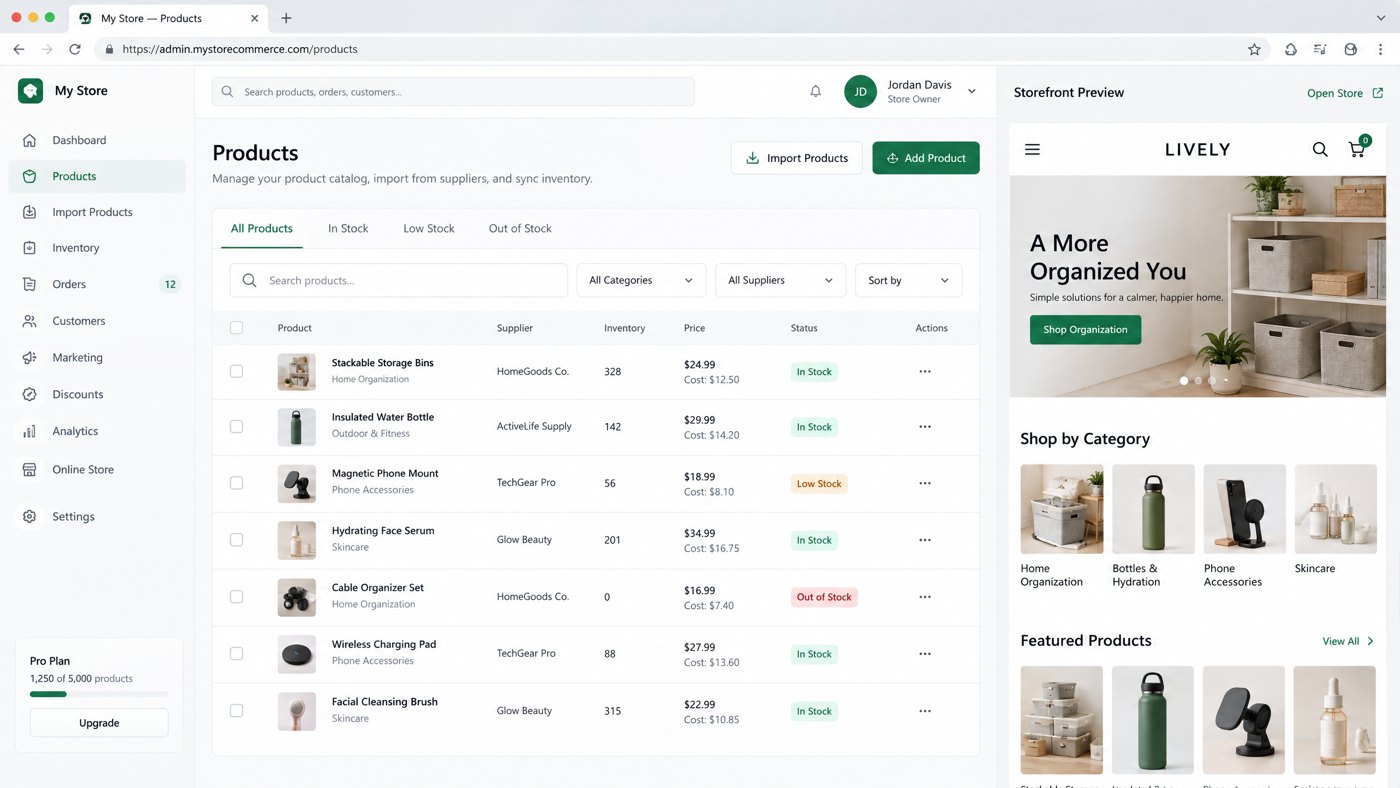1400x788 pixels.
Task: Tick the Hydrating Face Serum checkbox
Action: coord(236,539)
